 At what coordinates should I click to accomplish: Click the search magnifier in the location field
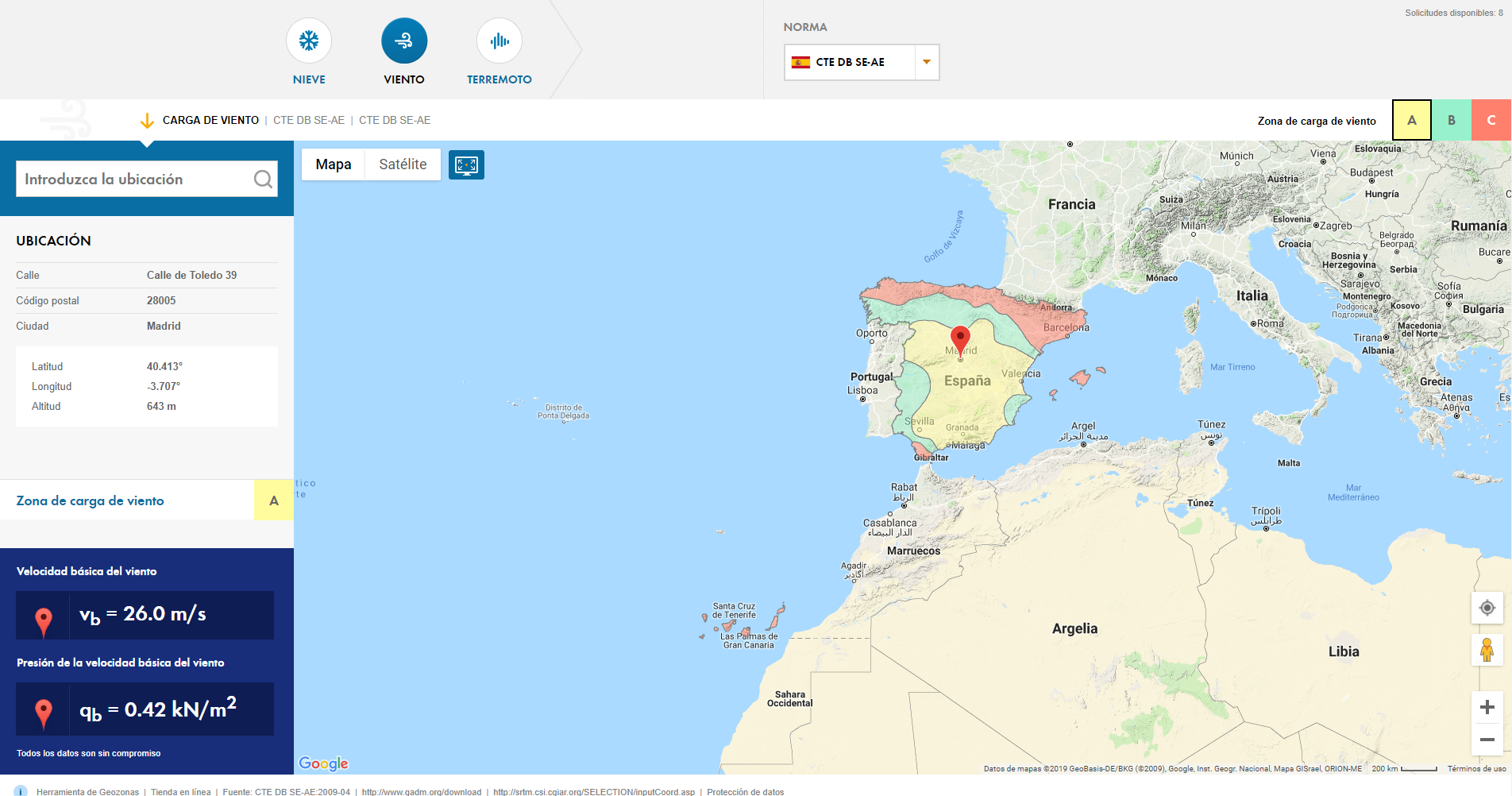tap(263, 179)
